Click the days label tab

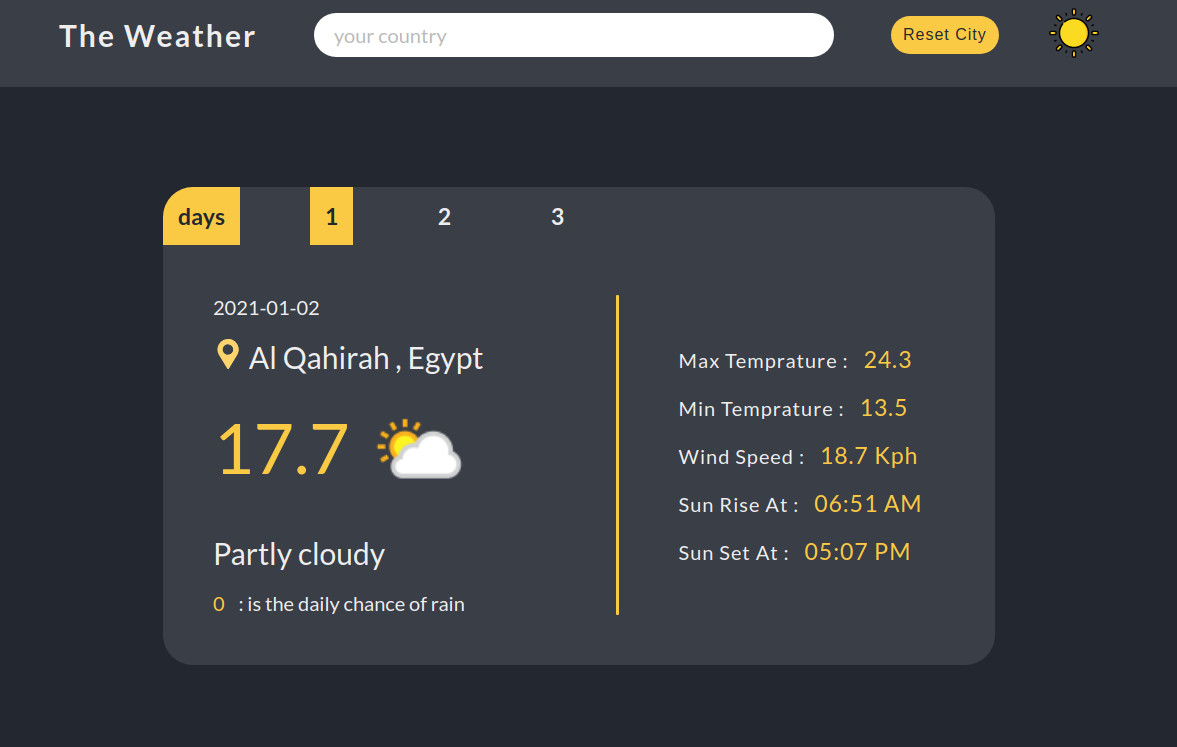click(x=201, y=216)
